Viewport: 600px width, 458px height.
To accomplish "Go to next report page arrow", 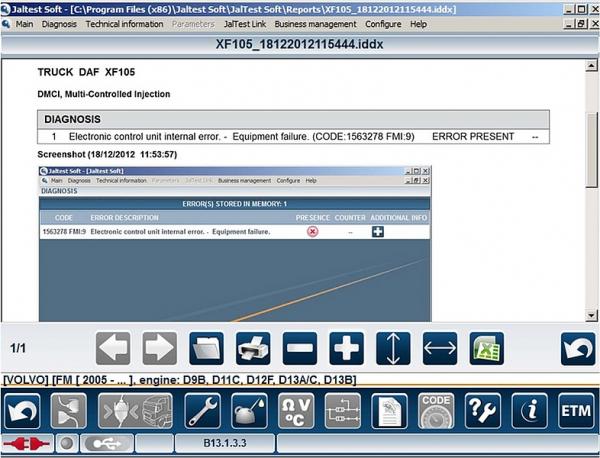I will [160, 348].
